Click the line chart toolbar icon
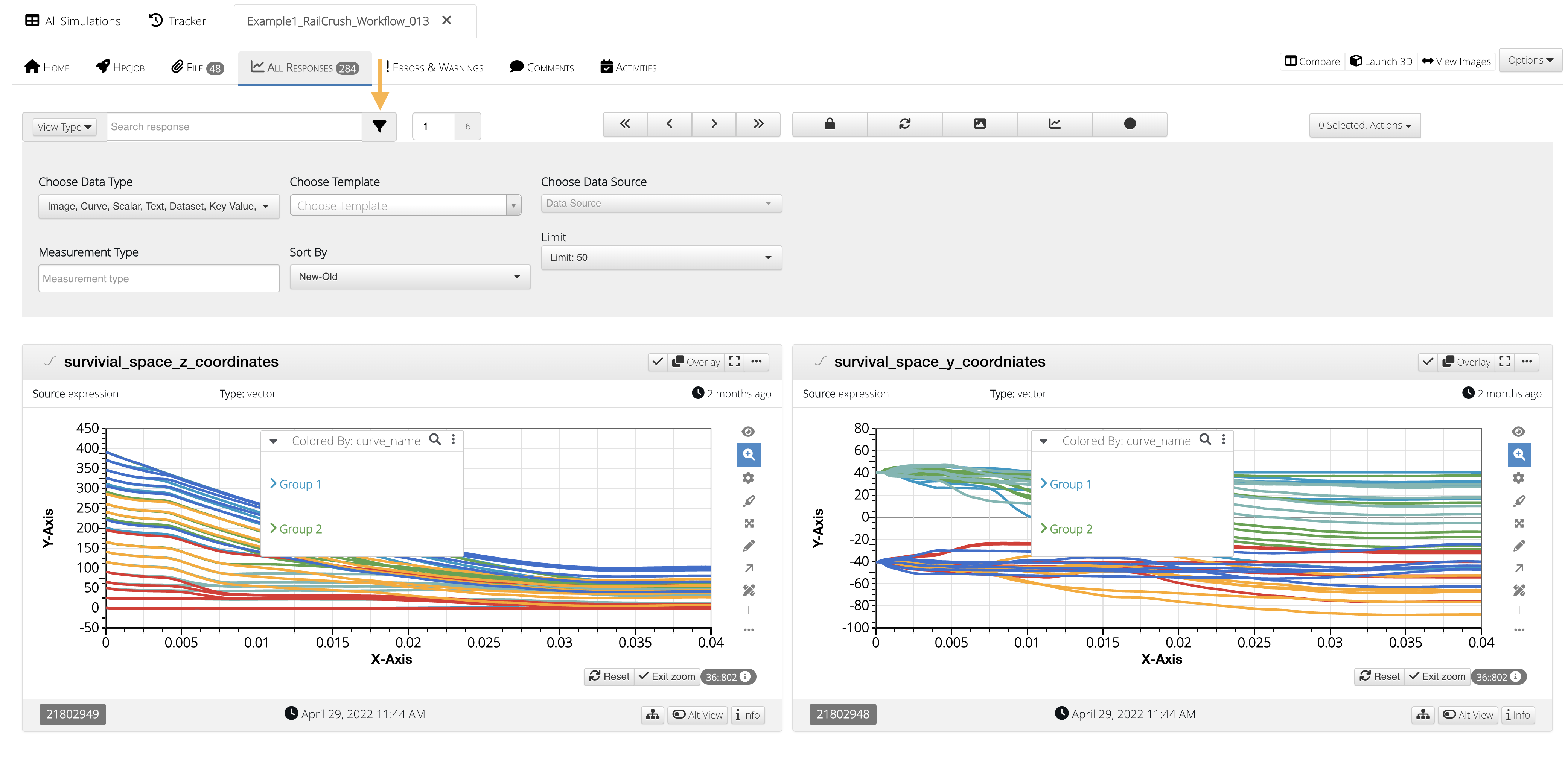 tap(1054, 124)
